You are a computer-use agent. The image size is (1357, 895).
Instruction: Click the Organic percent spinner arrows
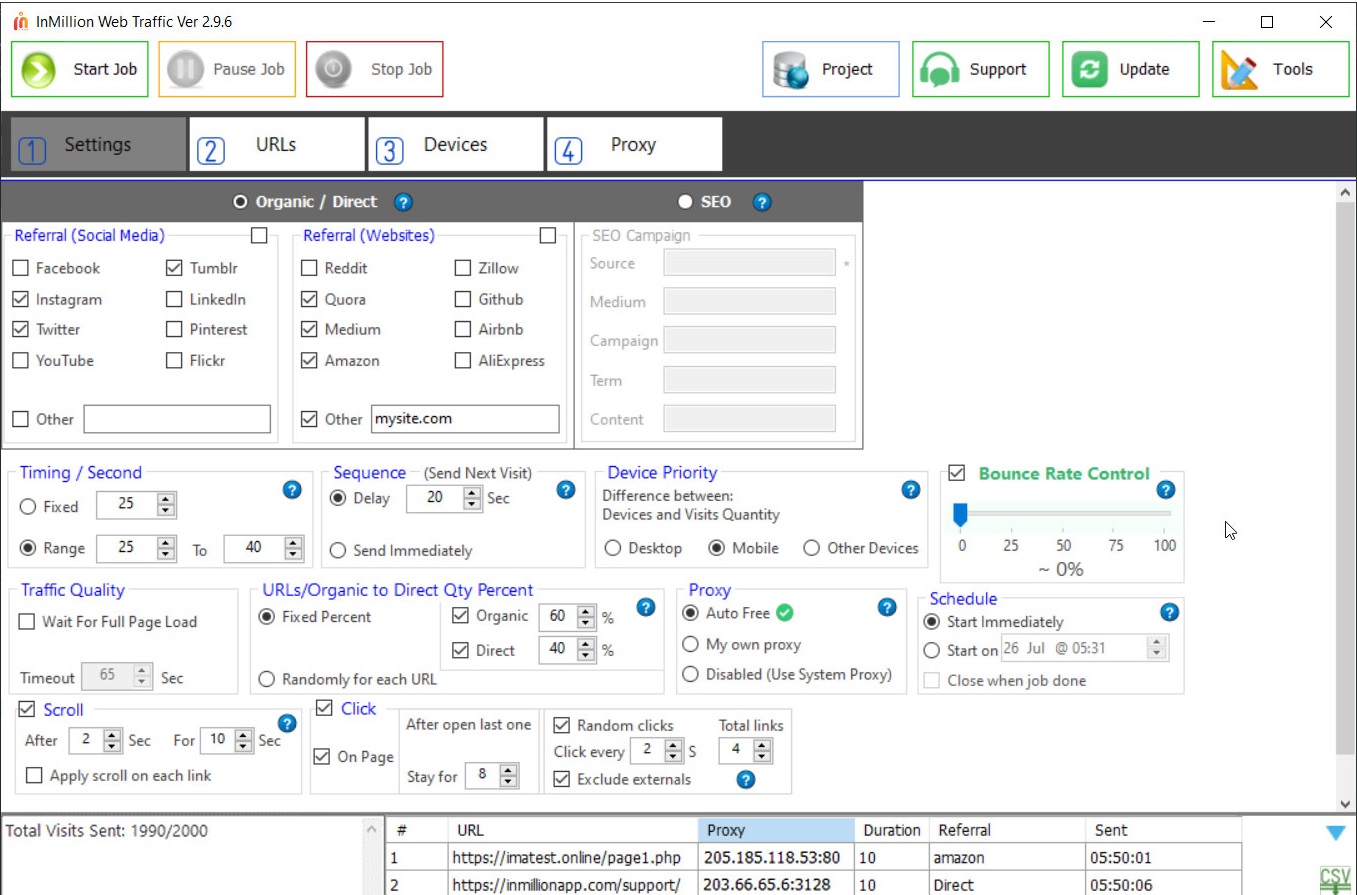(586, 617)
